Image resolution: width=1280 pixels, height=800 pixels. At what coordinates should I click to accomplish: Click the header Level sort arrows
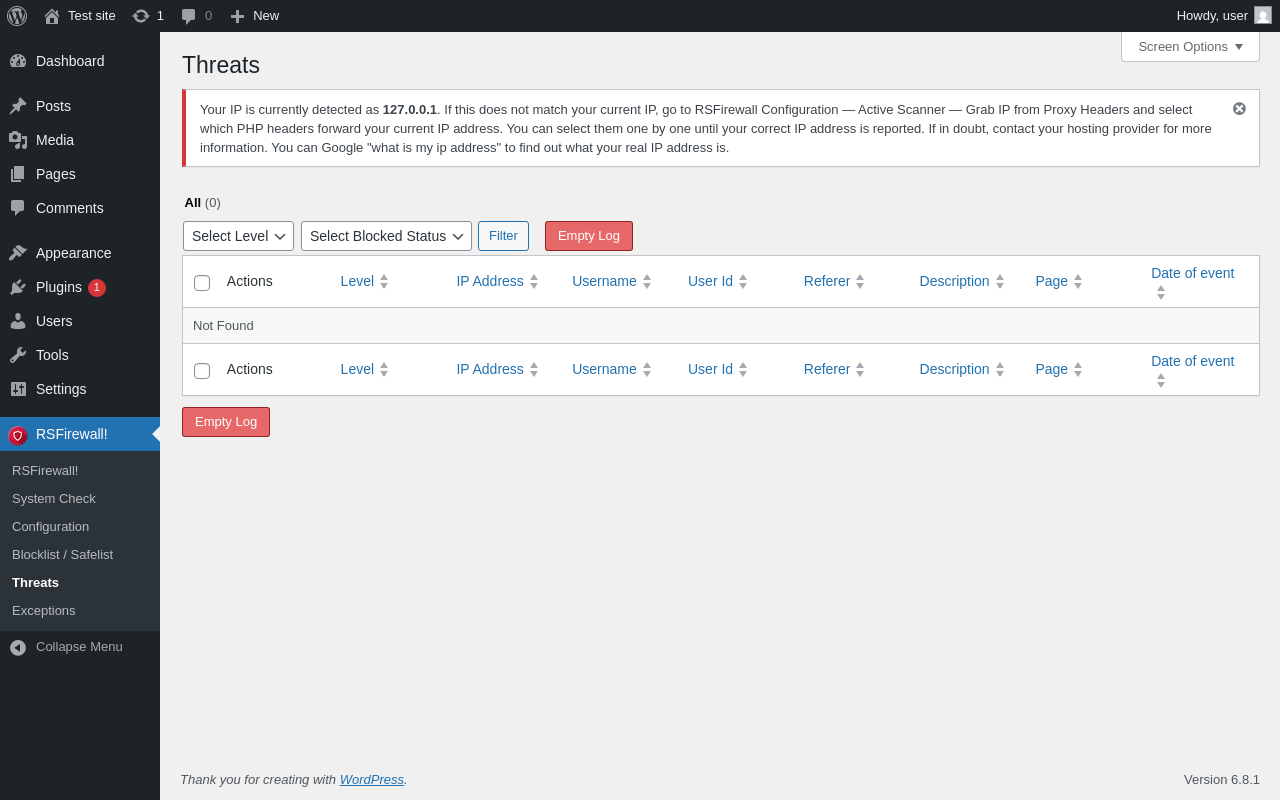click(384, 282)
